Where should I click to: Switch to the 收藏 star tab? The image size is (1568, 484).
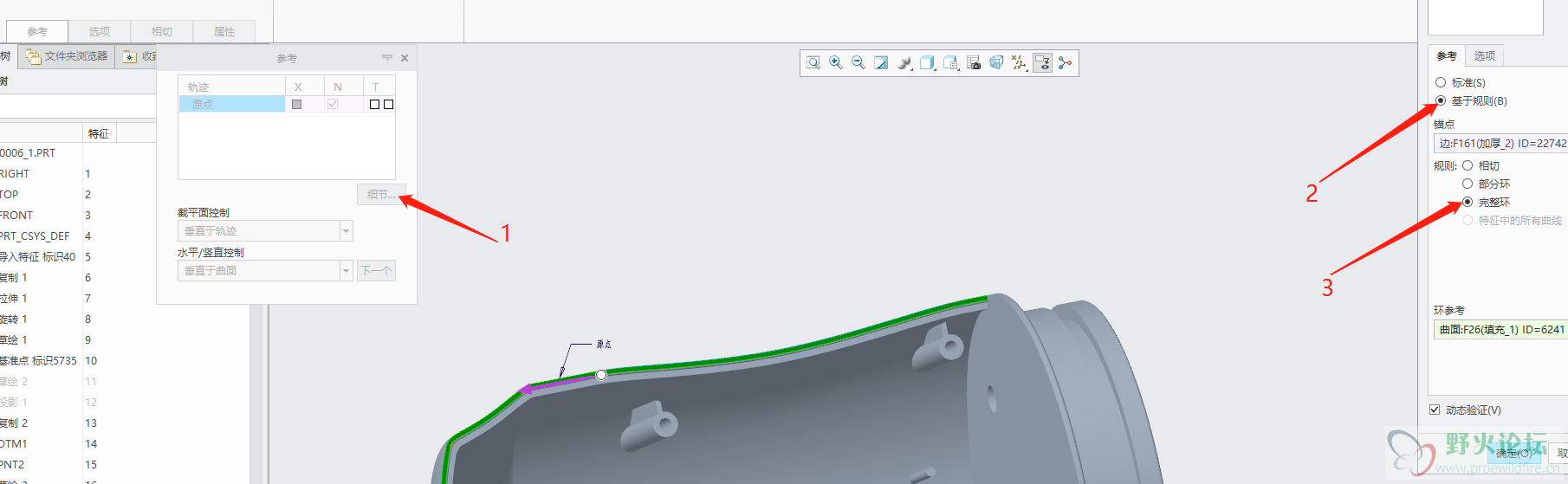pos(137,56)
